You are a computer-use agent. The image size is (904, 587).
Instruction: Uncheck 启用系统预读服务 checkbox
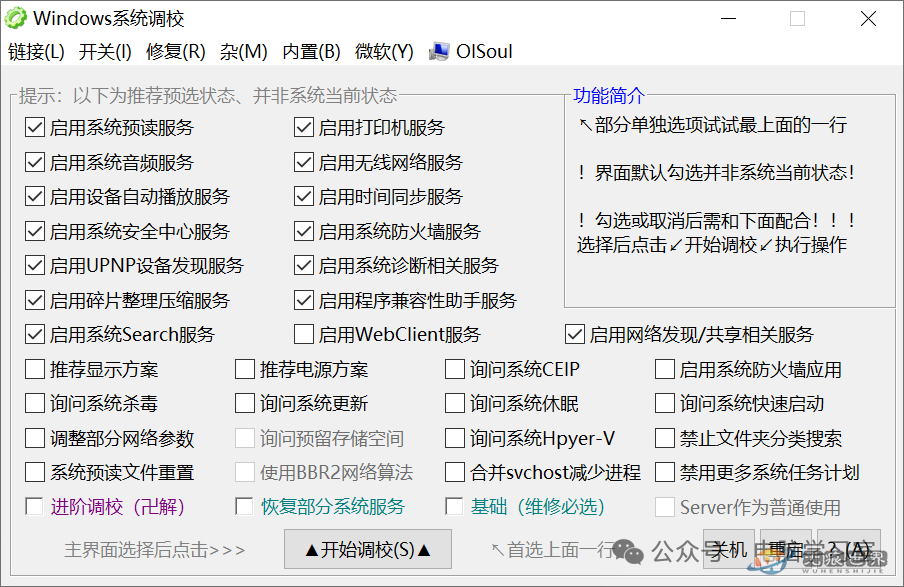(x=35, y=128)
